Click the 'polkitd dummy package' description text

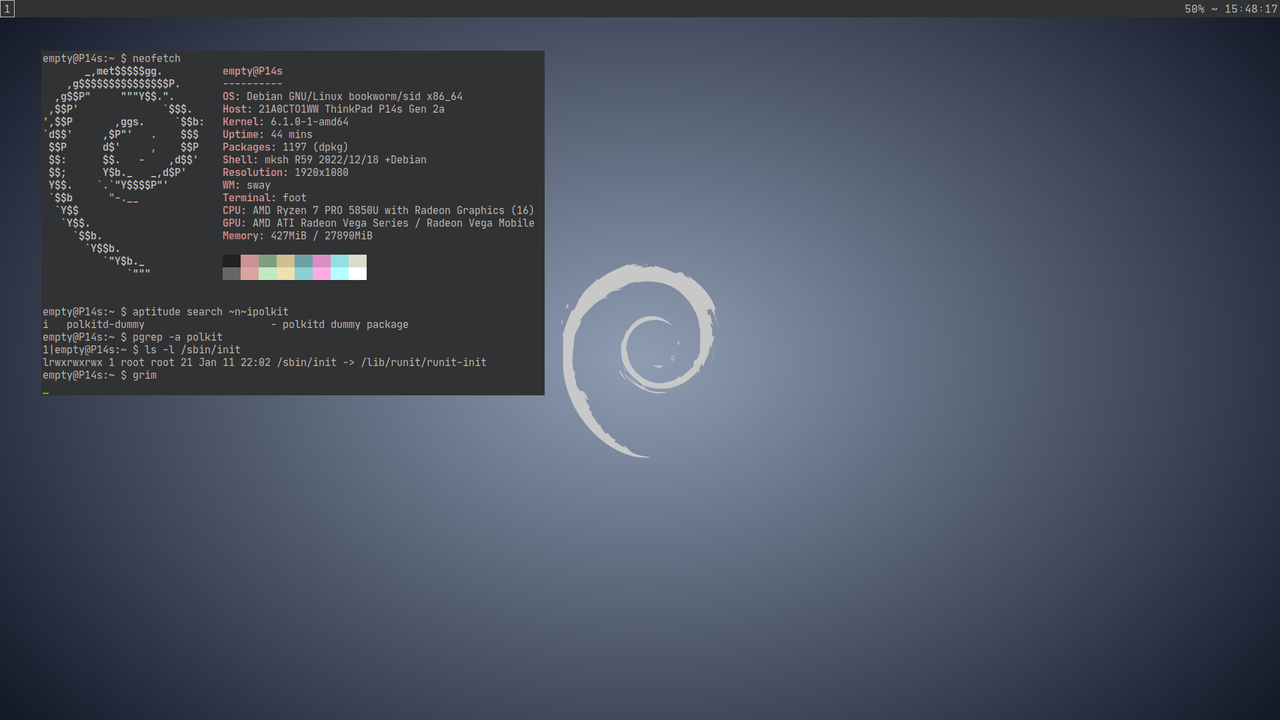pyautogui.click(x=346, y=325)
